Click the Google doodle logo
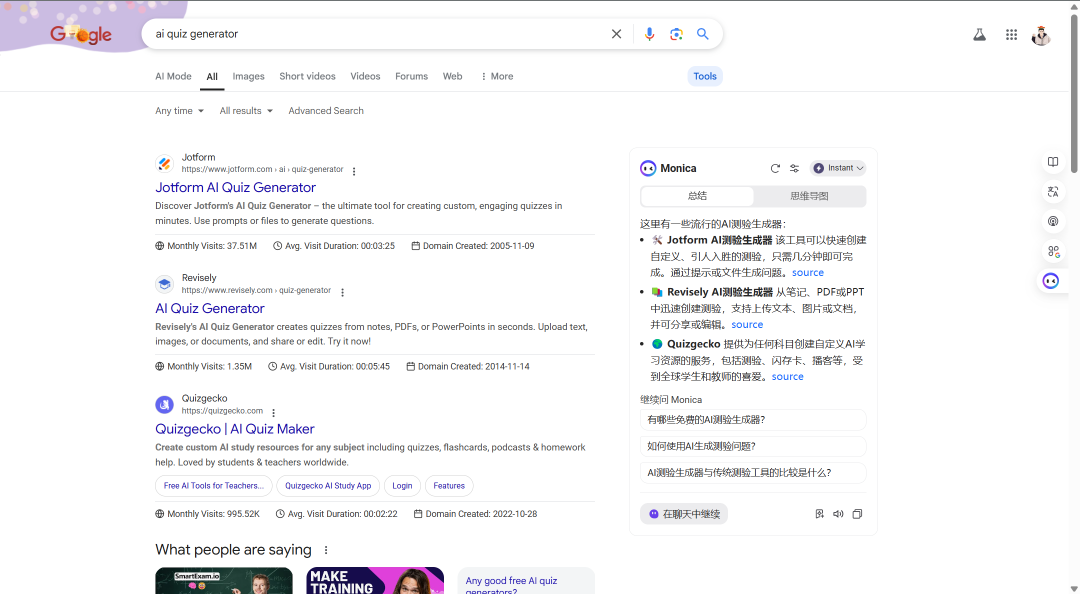This screenshot has width=1080, height=594. (81, 34)
